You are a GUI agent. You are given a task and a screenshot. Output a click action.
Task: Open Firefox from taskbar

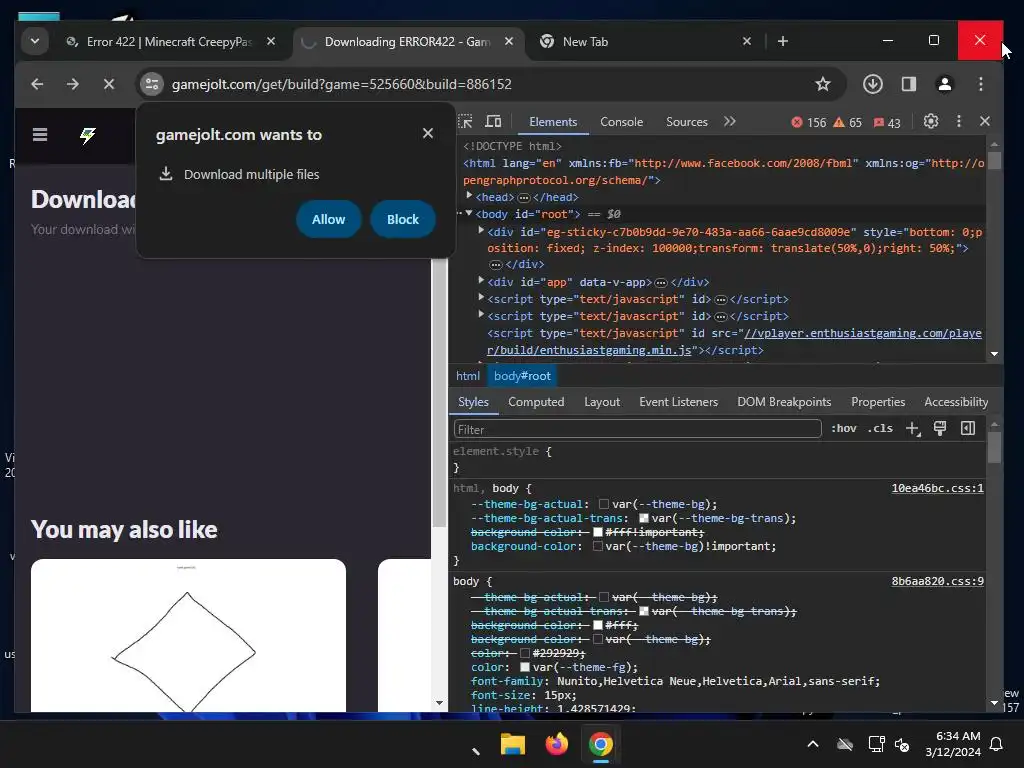(x=556, y=744)
